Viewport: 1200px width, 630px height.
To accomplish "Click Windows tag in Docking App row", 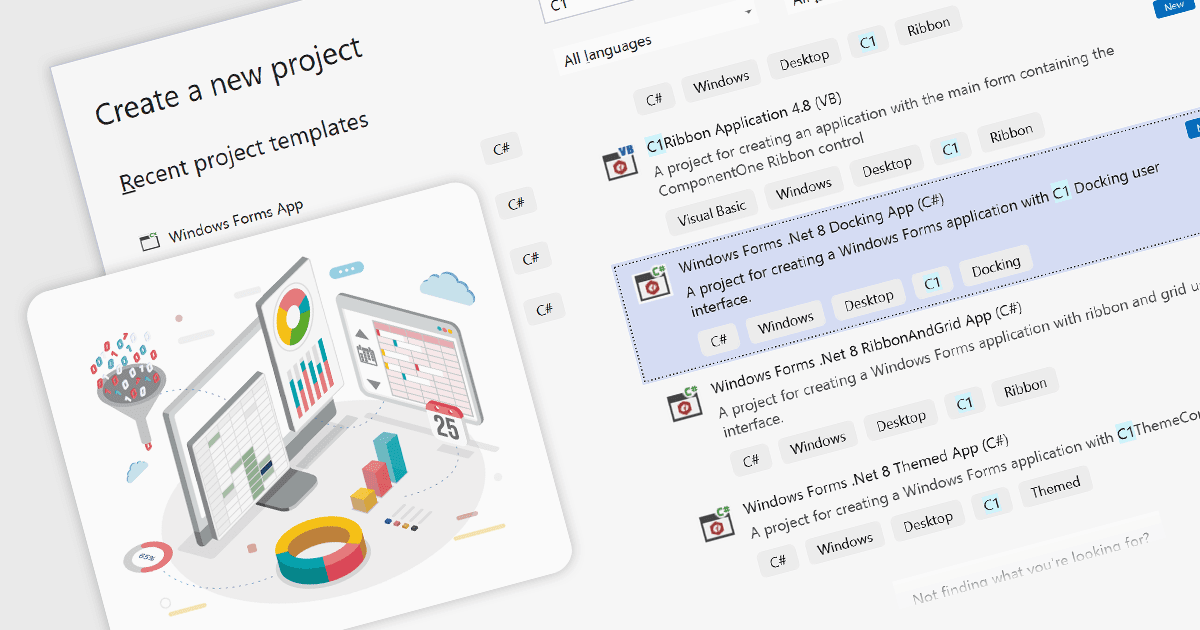I will [786, 321].
